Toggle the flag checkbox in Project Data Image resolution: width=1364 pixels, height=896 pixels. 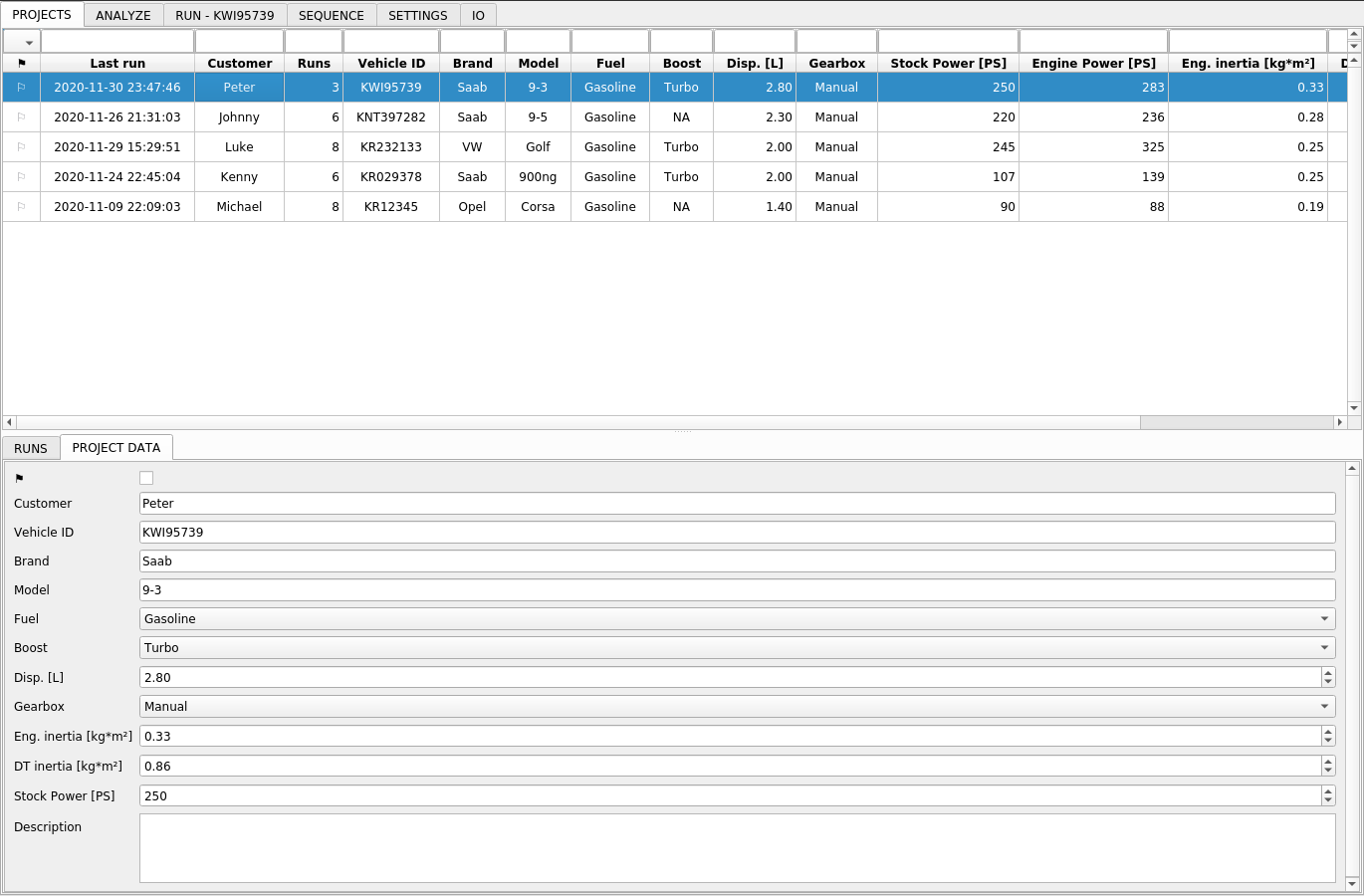[x=146, y=478]
